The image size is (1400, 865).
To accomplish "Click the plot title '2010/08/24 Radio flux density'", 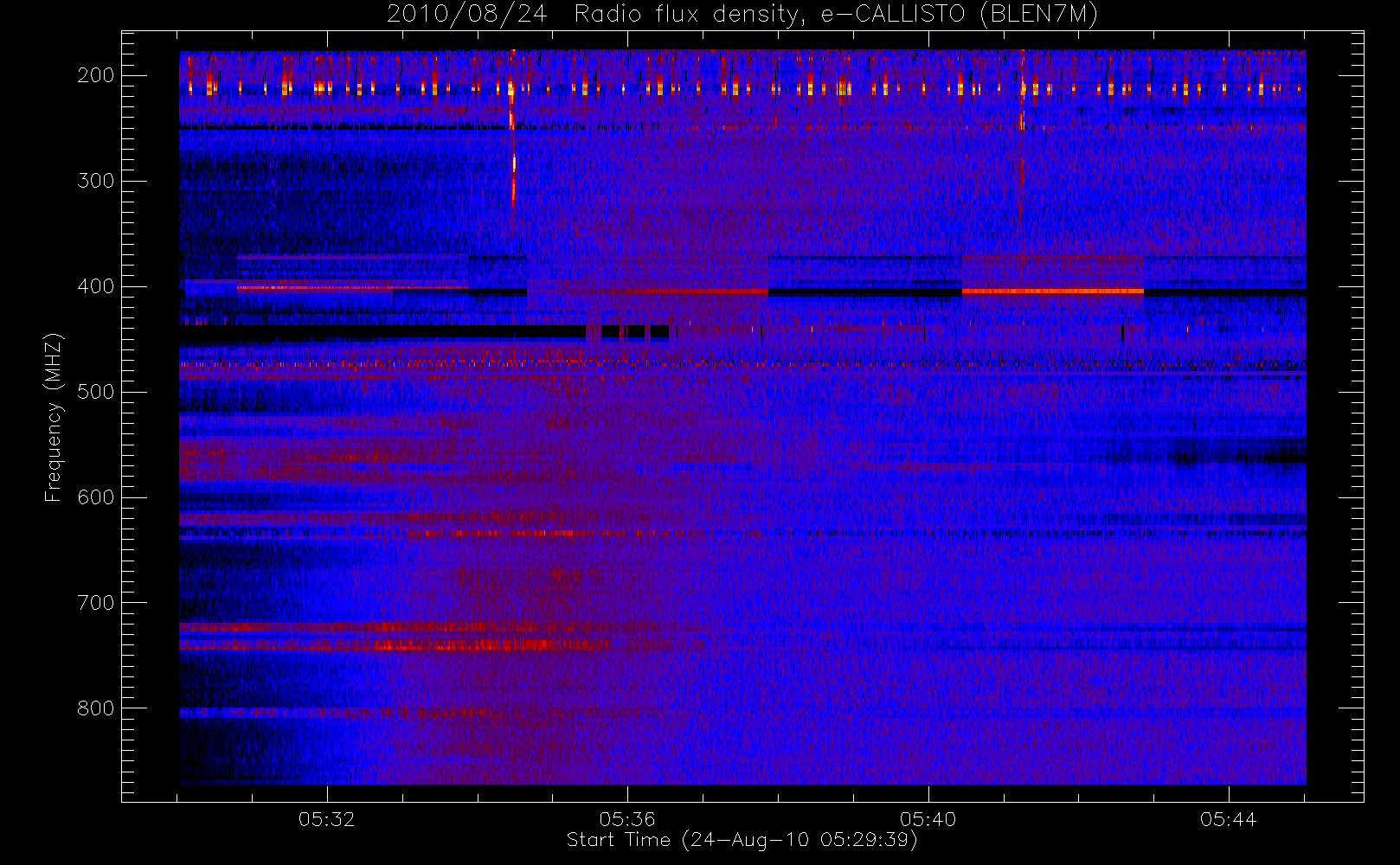I will tap(742, 15).
